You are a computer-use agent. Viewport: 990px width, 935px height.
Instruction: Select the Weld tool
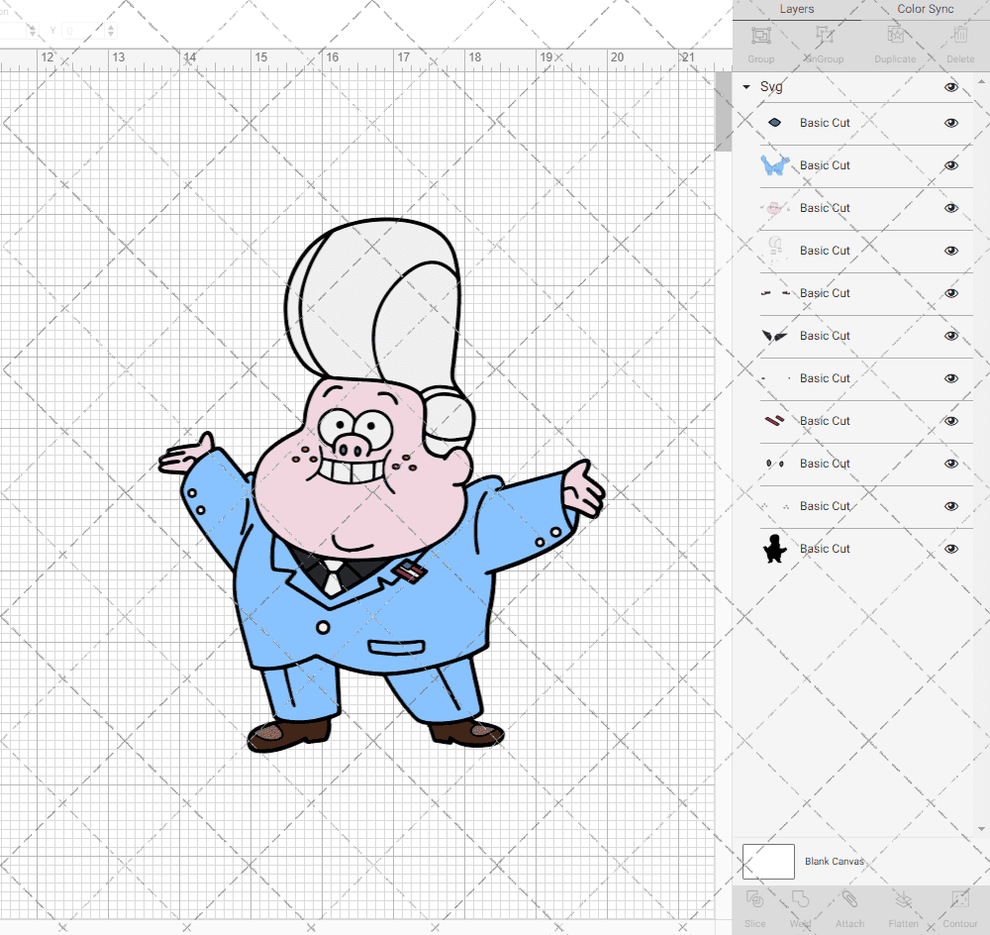pyautogui.click(x=800, y=910)
